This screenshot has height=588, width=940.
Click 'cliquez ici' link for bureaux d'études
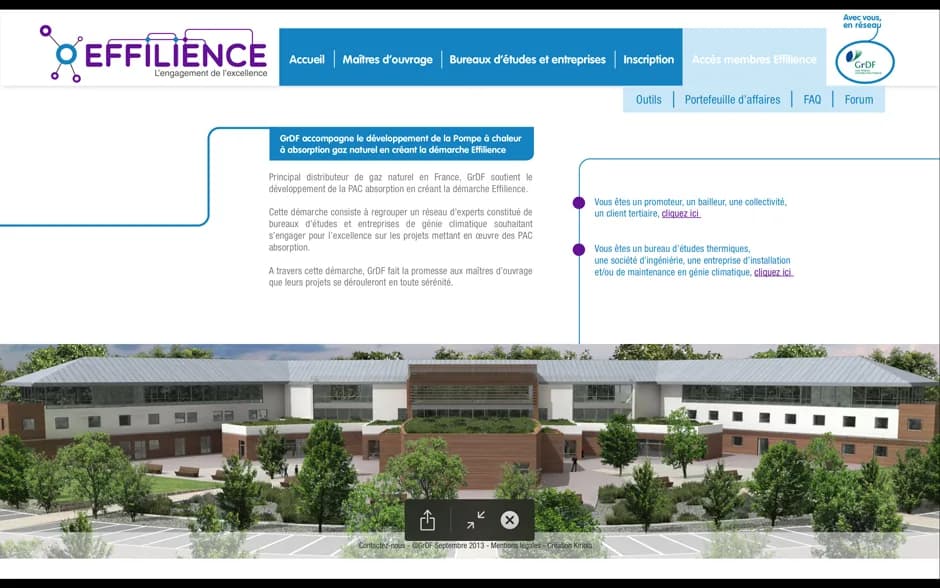pyautogui.click(x=773, y=272)
